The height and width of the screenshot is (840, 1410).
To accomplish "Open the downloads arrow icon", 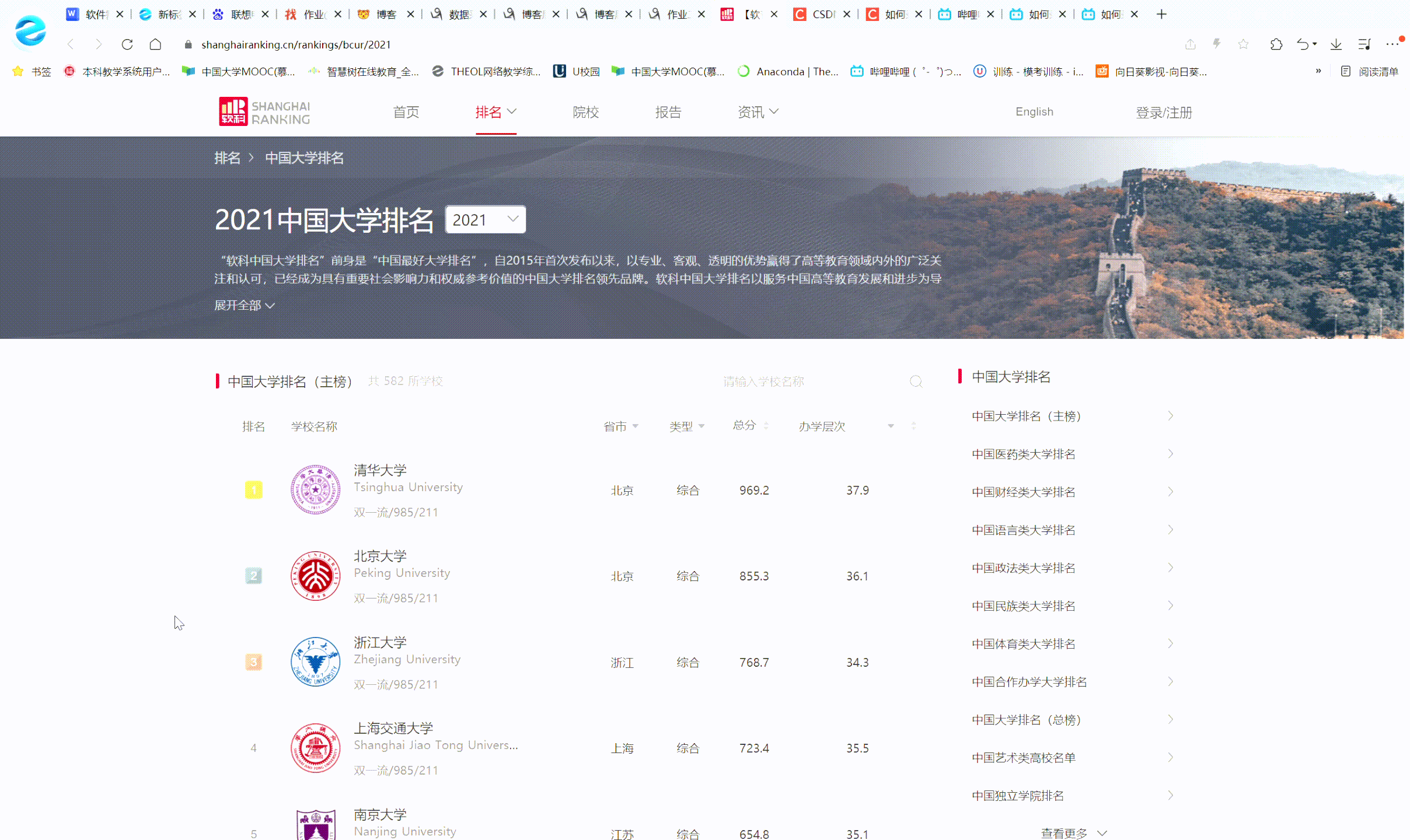I will pyautogui.click(x=1336, y=44).
